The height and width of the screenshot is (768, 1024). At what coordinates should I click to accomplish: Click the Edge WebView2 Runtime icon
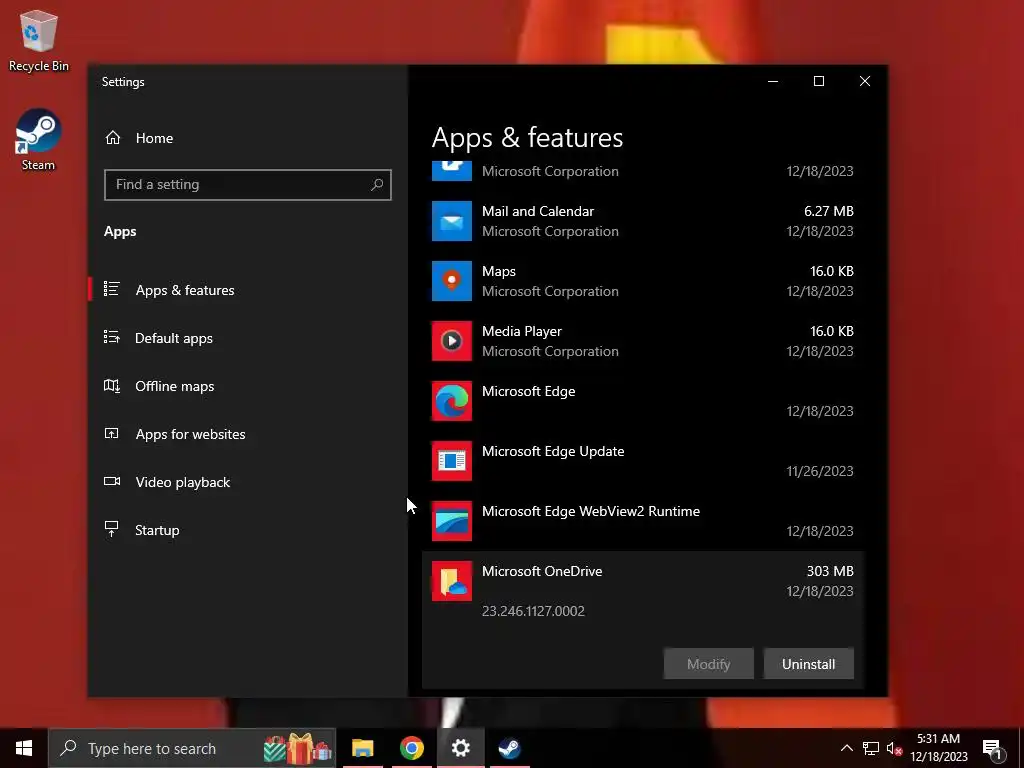(x=452, y=521)
